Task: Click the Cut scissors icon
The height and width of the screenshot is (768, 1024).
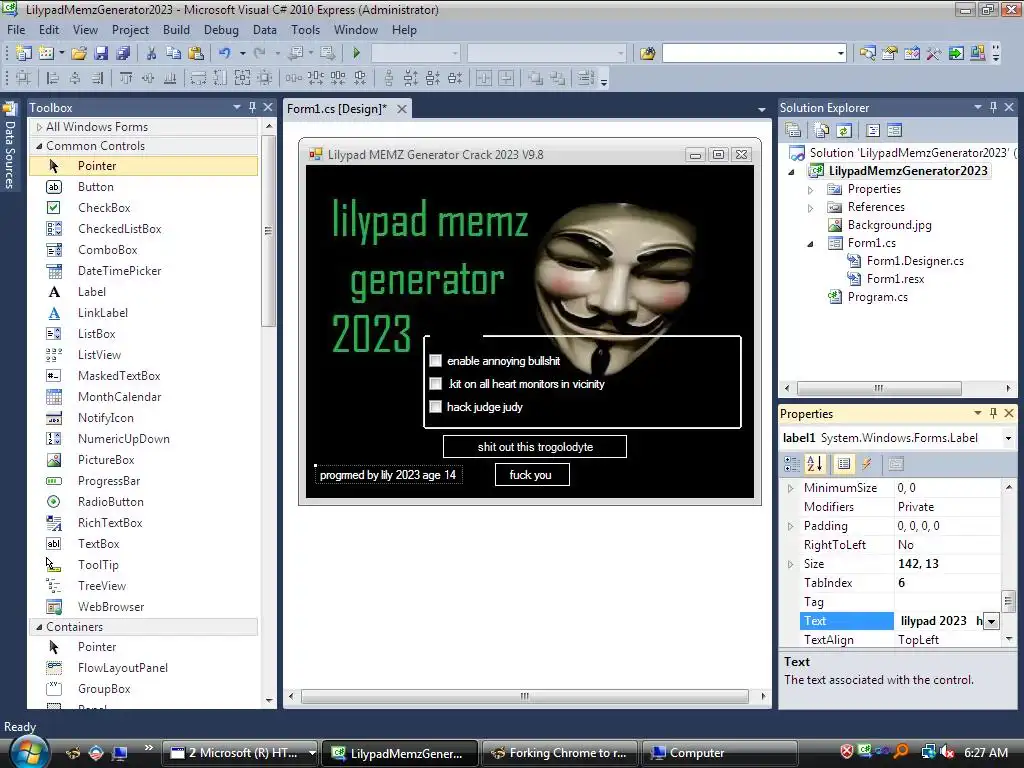Action: coord(151,53)
